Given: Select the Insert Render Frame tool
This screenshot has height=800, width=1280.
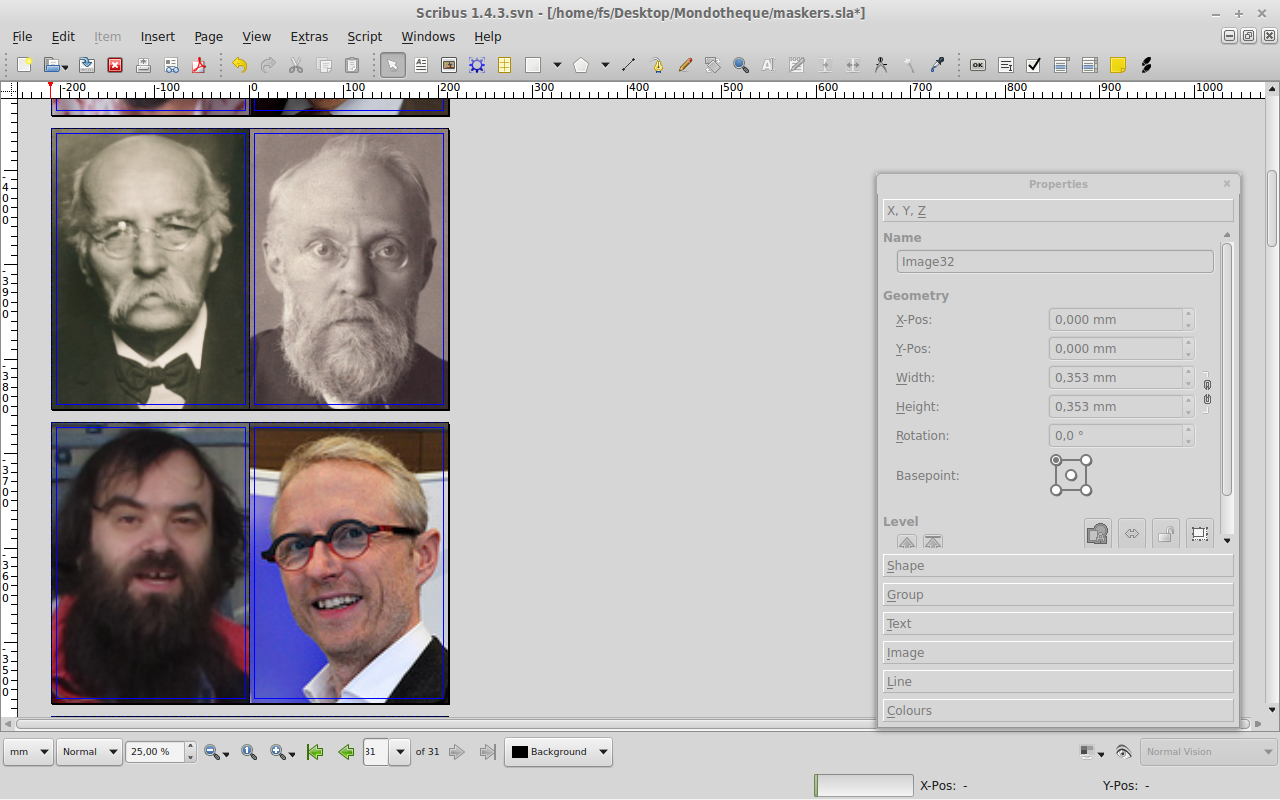Looking at the screenshot, I should [x=477, y=65].
